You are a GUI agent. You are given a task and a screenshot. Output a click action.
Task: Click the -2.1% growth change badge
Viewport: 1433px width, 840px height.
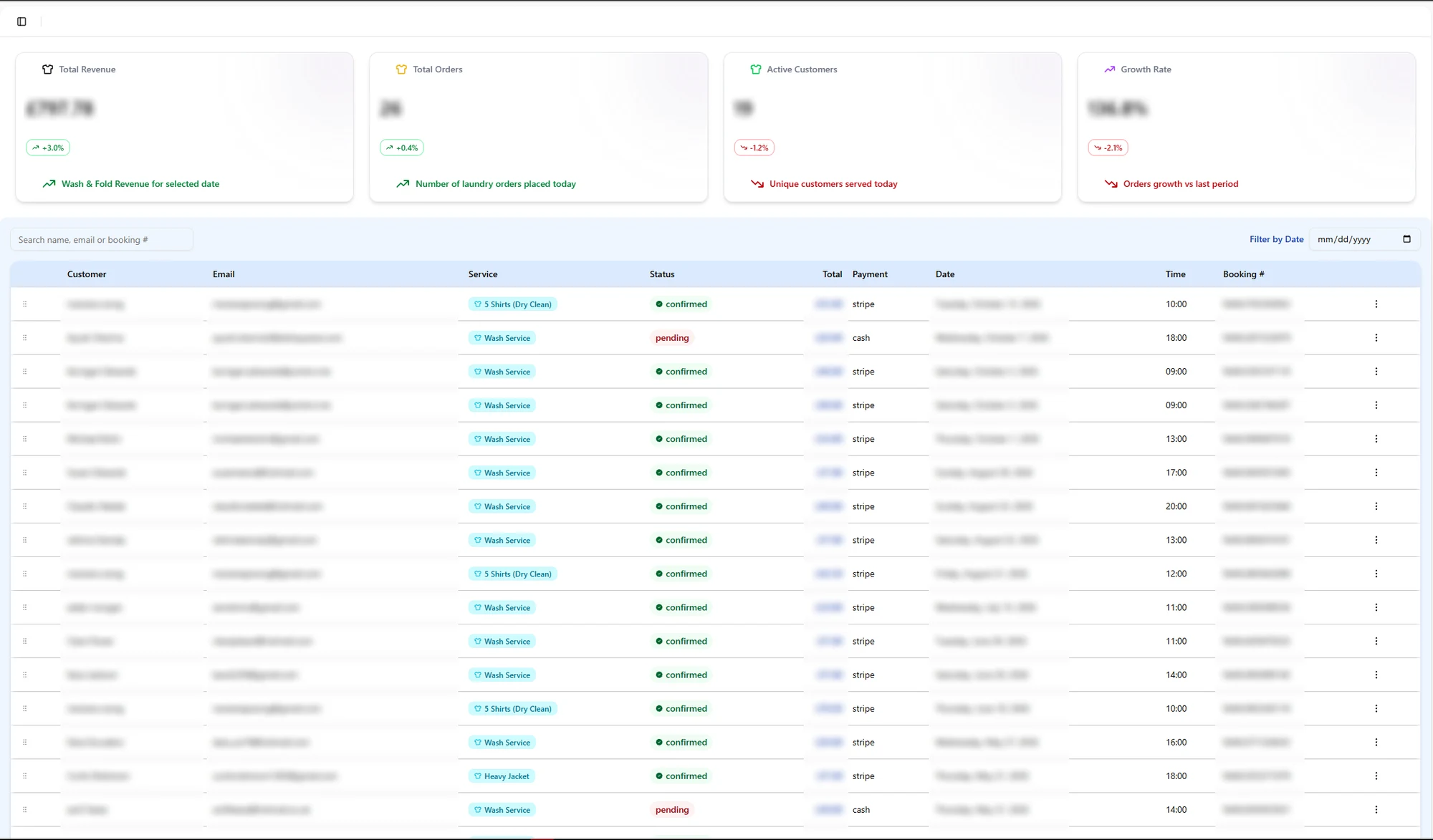point(1108,148)
